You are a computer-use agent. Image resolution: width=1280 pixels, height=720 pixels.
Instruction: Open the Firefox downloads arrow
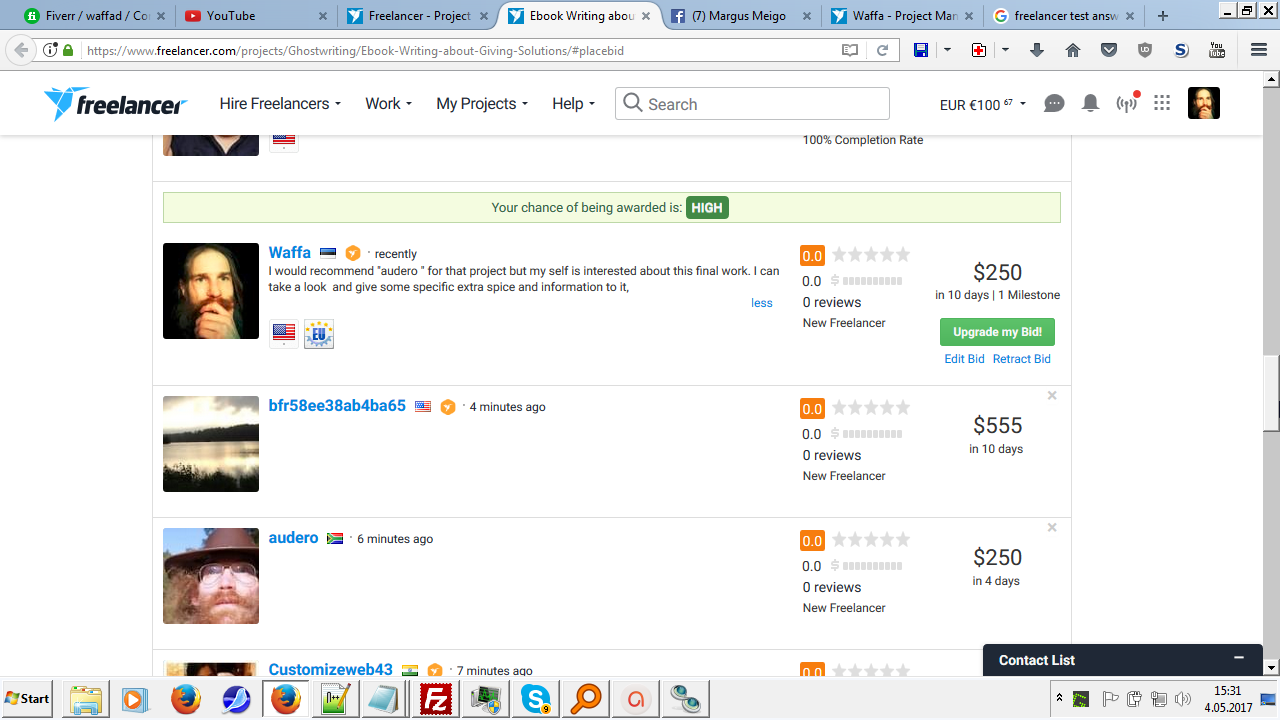coord(1037,50)
